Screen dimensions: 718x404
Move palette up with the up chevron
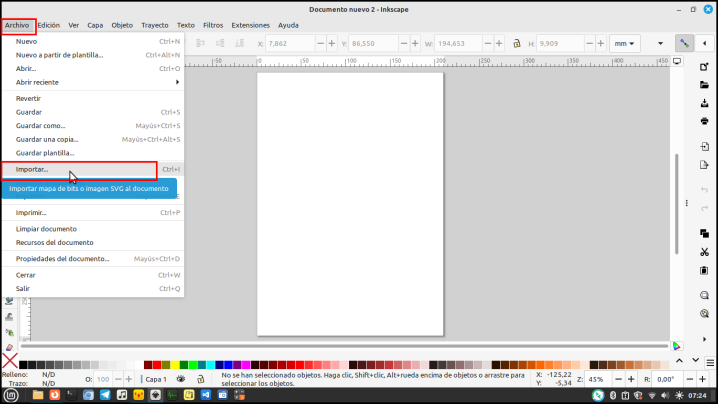[680, 361]
